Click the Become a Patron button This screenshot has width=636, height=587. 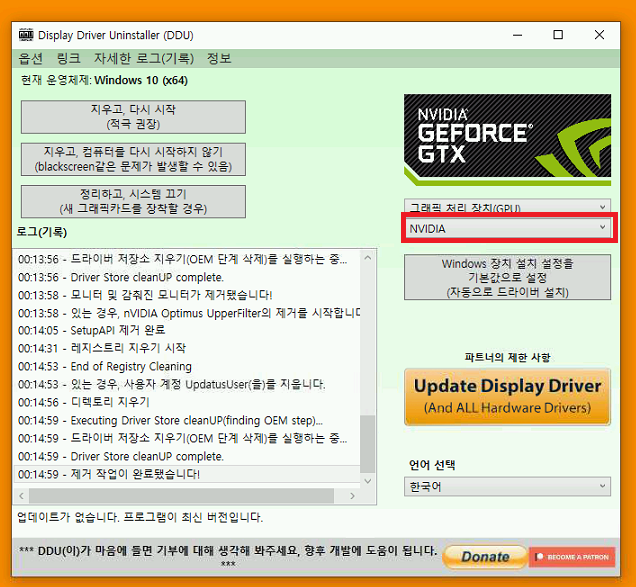(572, 557)
